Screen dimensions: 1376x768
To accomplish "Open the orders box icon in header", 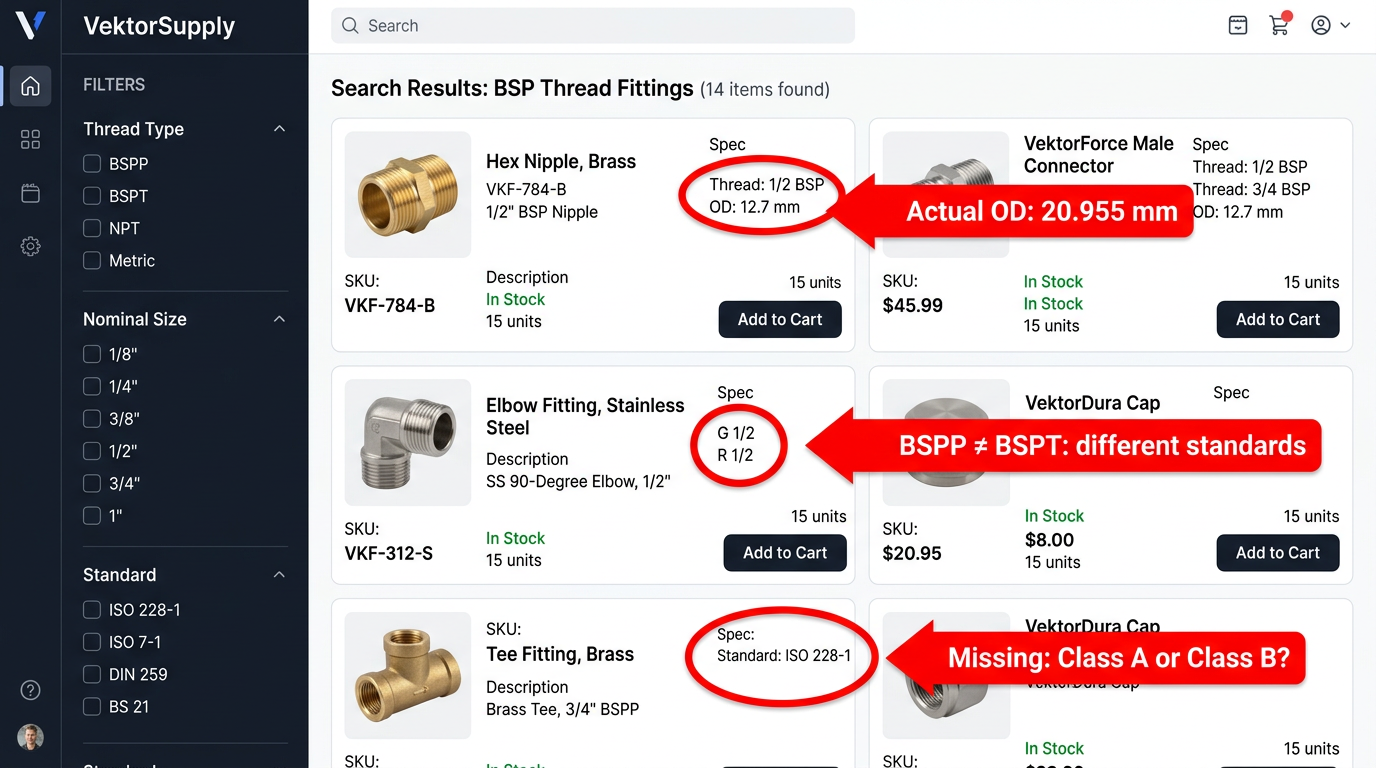I will pos(1238,26).
